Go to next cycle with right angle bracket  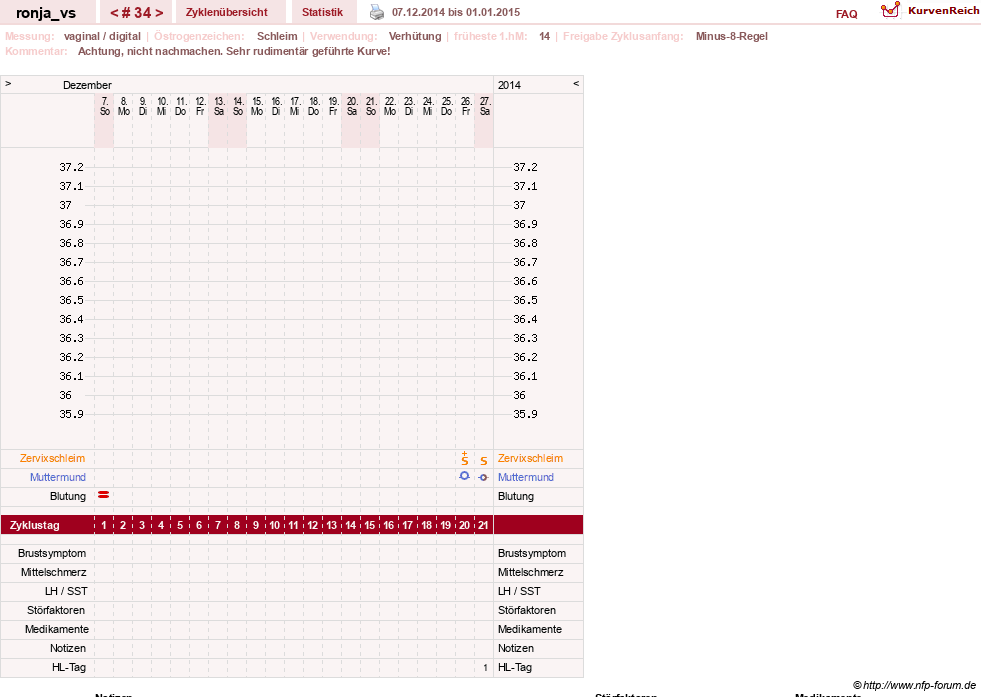[160, 13]
